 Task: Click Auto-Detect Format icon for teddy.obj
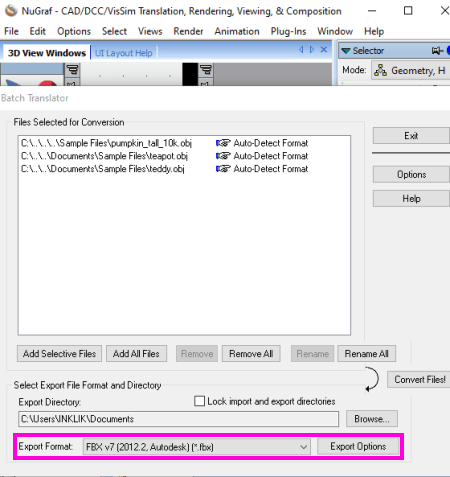[223, 169]
